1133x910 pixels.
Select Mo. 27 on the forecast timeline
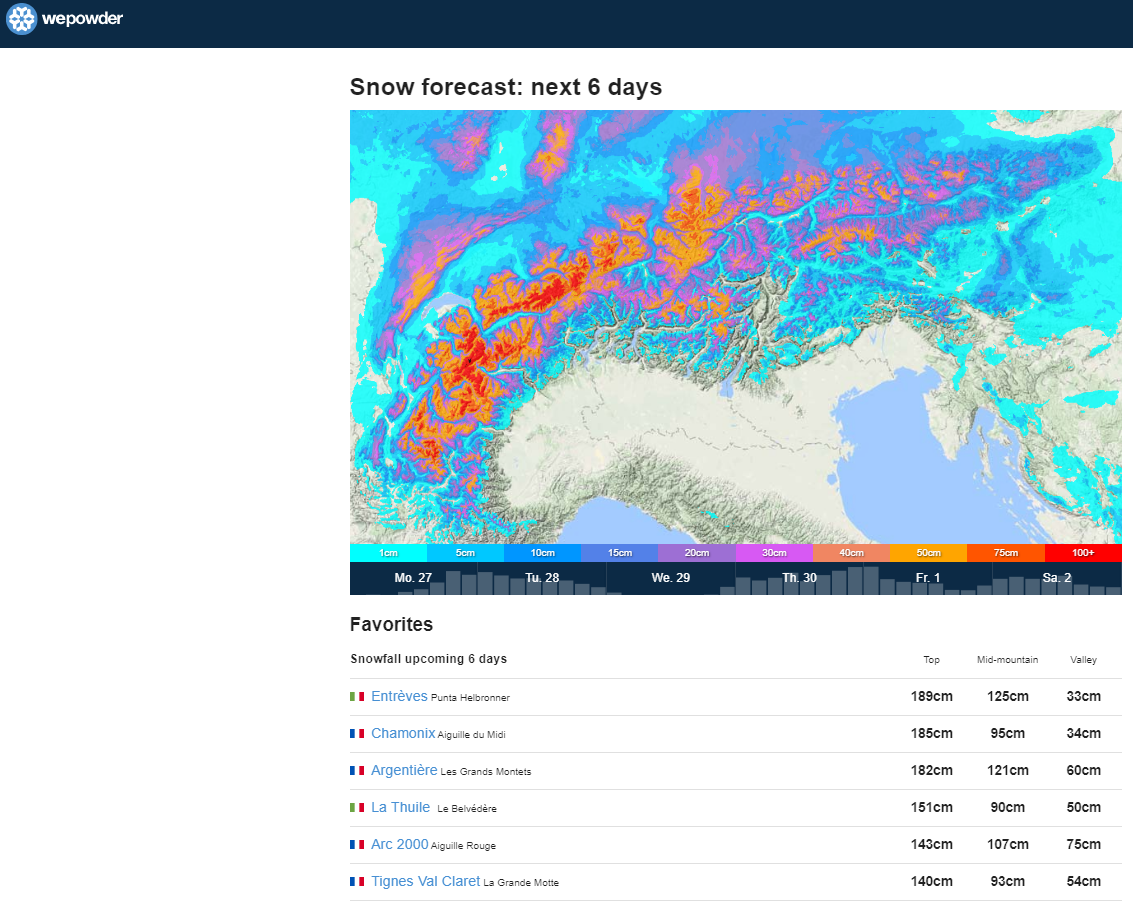pos(413,578)
